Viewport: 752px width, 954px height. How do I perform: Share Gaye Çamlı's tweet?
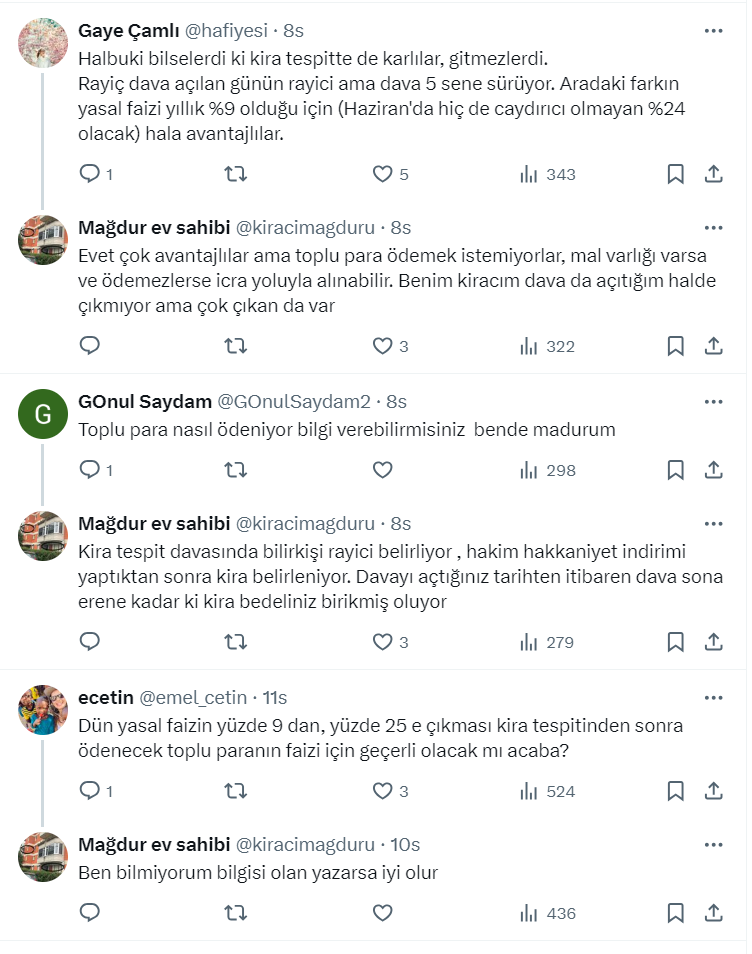click(x=713, y=174)
